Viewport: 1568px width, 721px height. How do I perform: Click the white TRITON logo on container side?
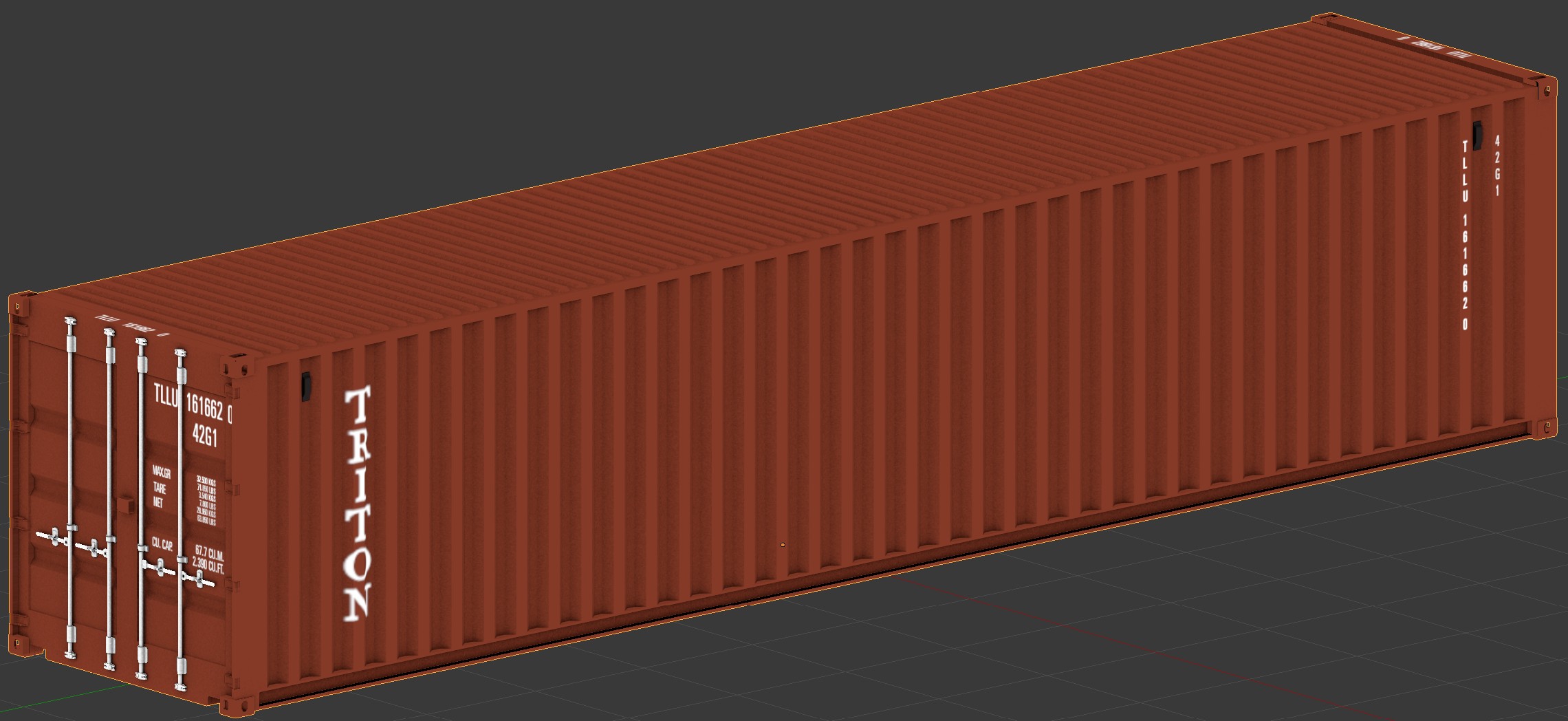coord(358,504)
